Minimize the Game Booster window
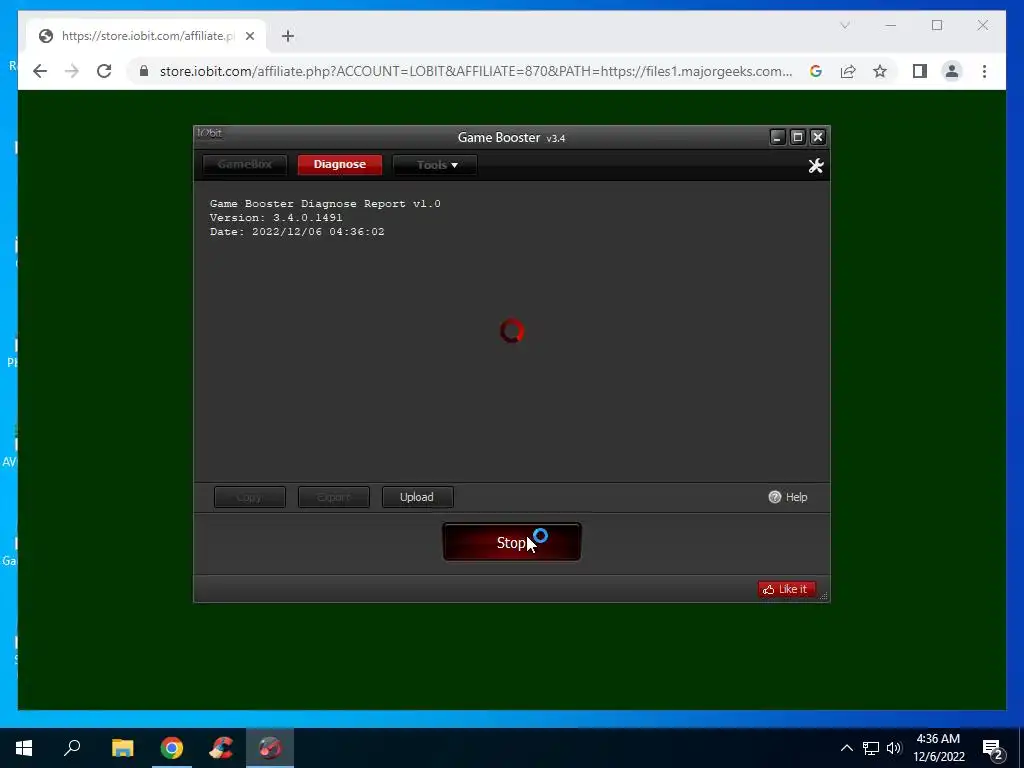 777,137
